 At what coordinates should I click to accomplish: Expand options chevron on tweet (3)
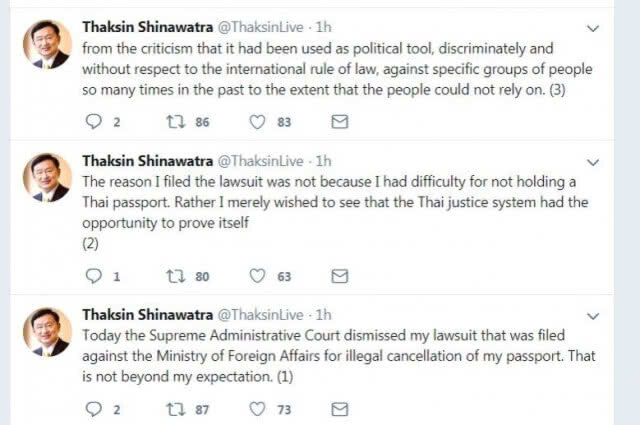(593, 28)
